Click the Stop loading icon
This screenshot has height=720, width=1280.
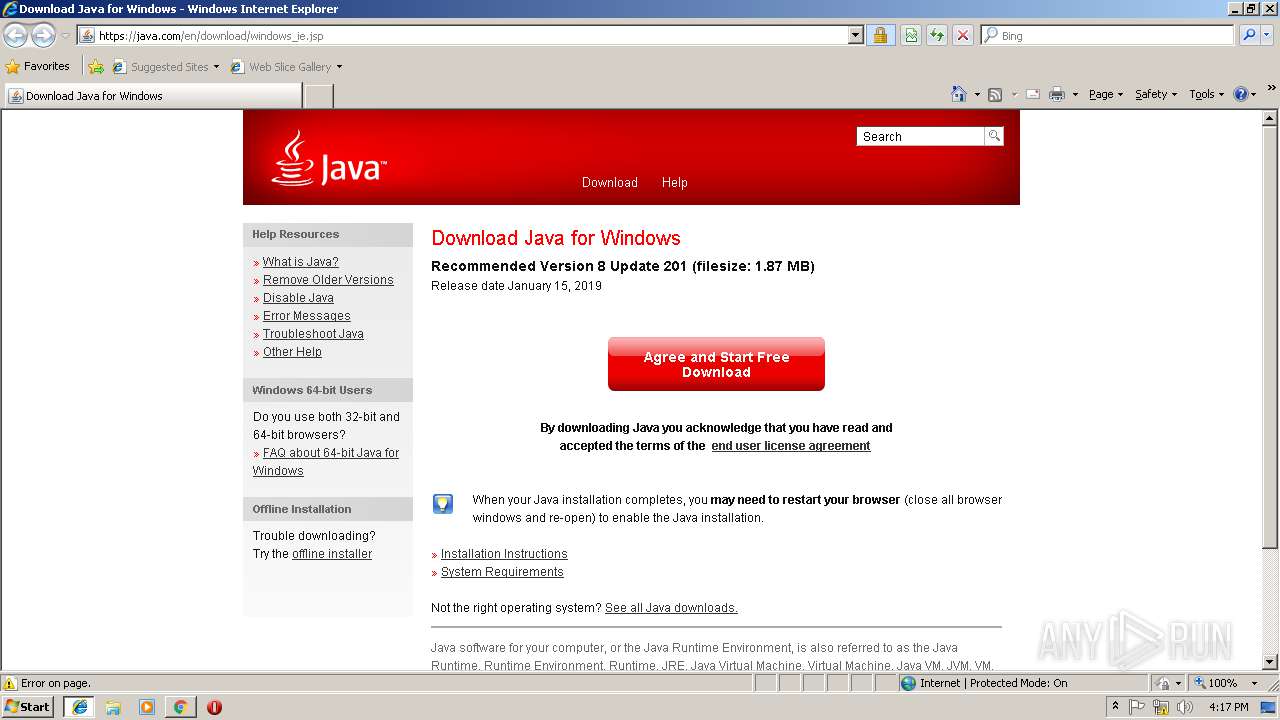point(962,35)
